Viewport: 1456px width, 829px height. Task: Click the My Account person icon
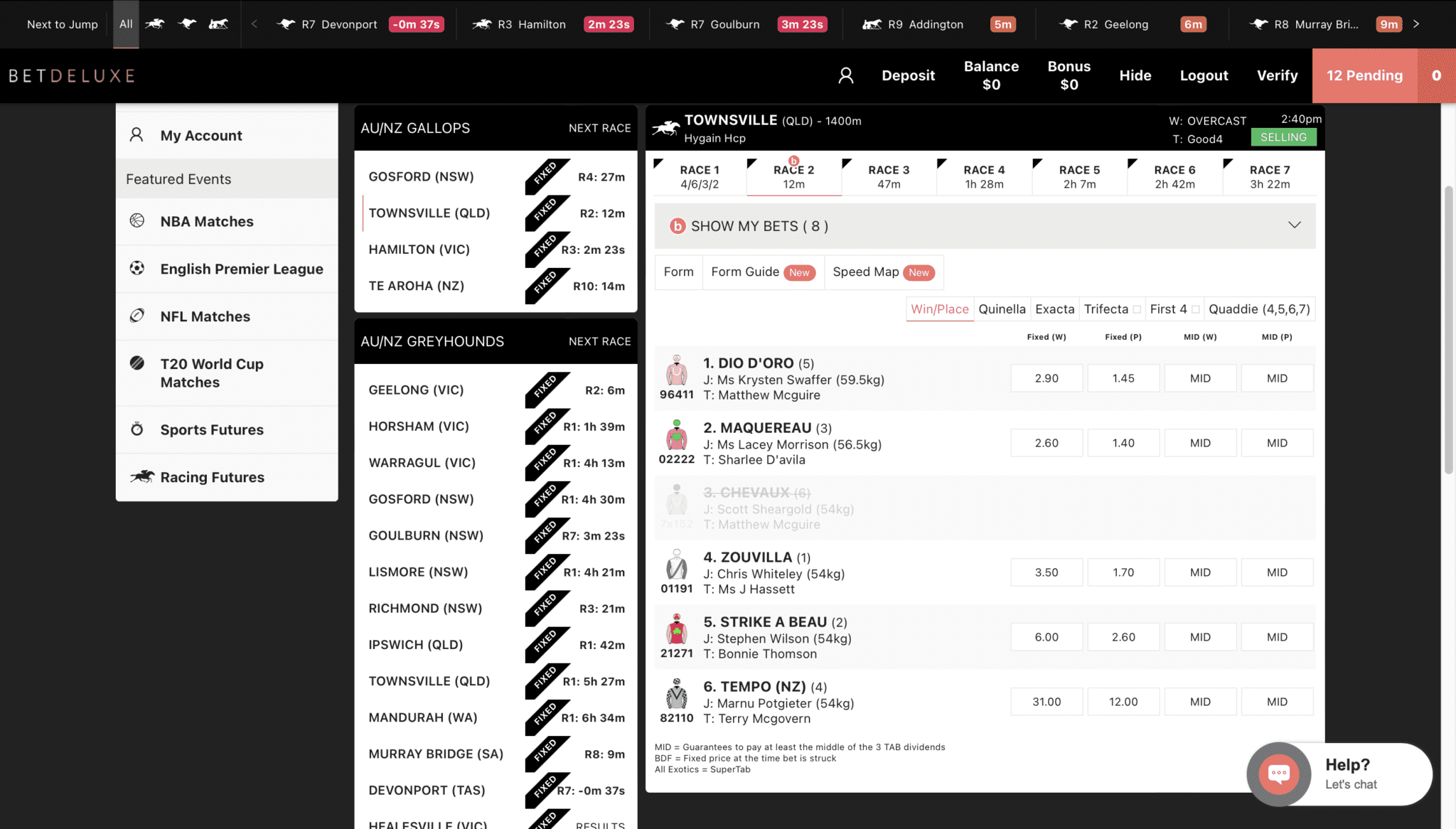tap(136, 134)
